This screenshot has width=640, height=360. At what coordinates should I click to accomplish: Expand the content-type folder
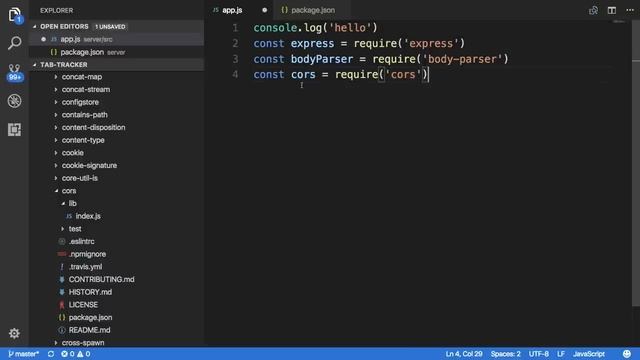pyautogui.click(x=83, y=140)
